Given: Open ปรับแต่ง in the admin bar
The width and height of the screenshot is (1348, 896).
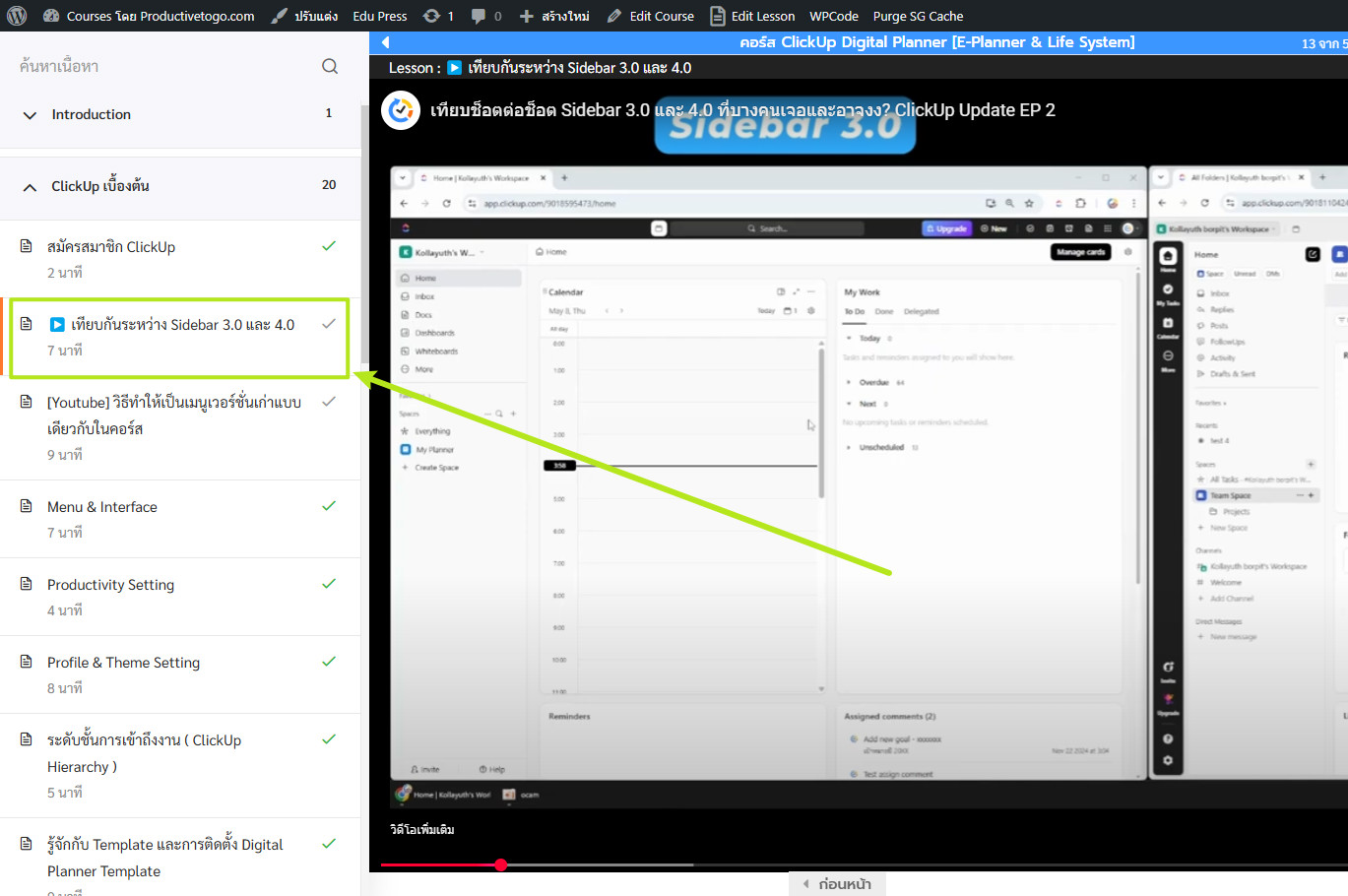Looking at the screenshot, I should pos(316,16).
